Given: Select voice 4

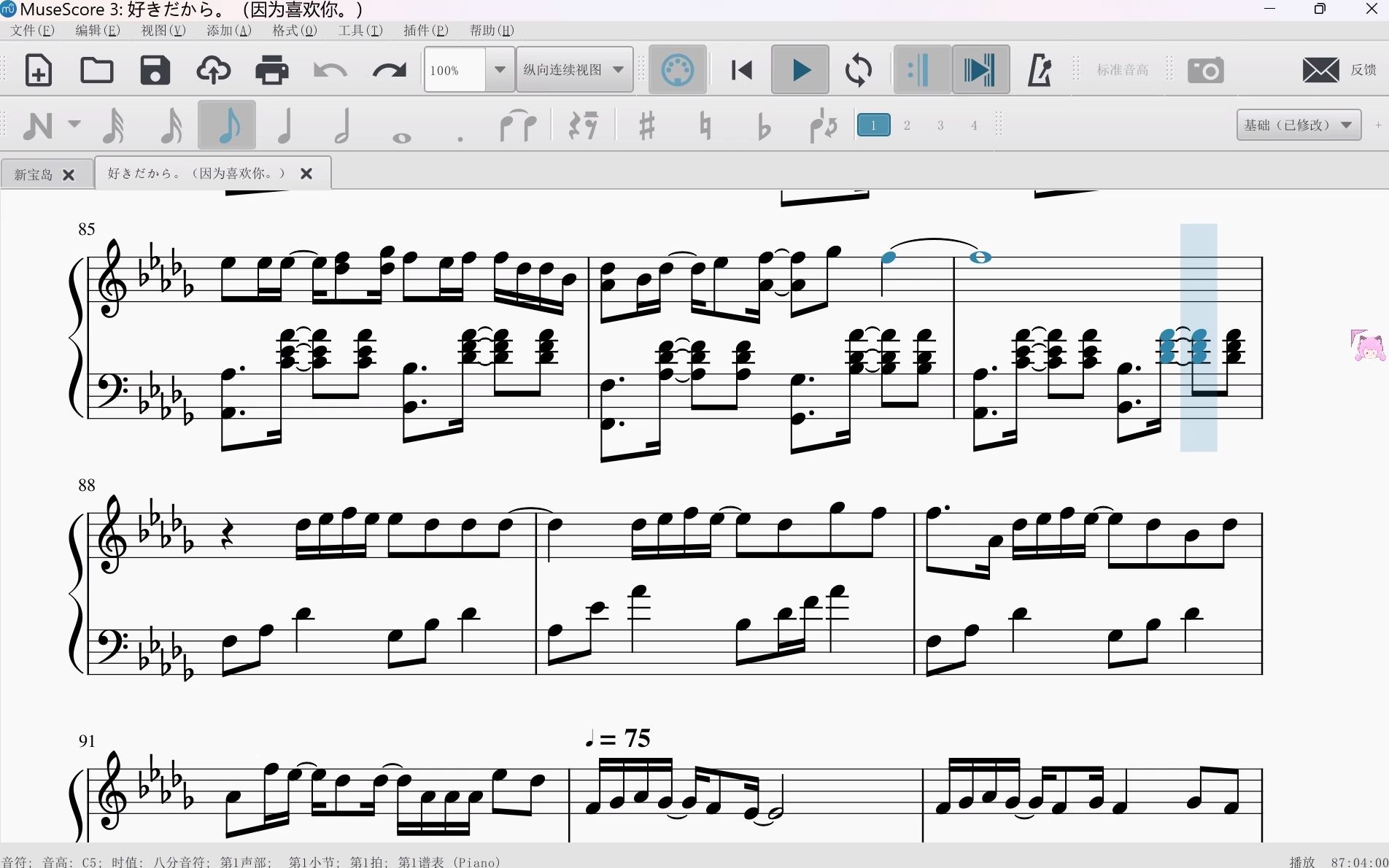Looking at the screenshot, I should coord(974,125).
